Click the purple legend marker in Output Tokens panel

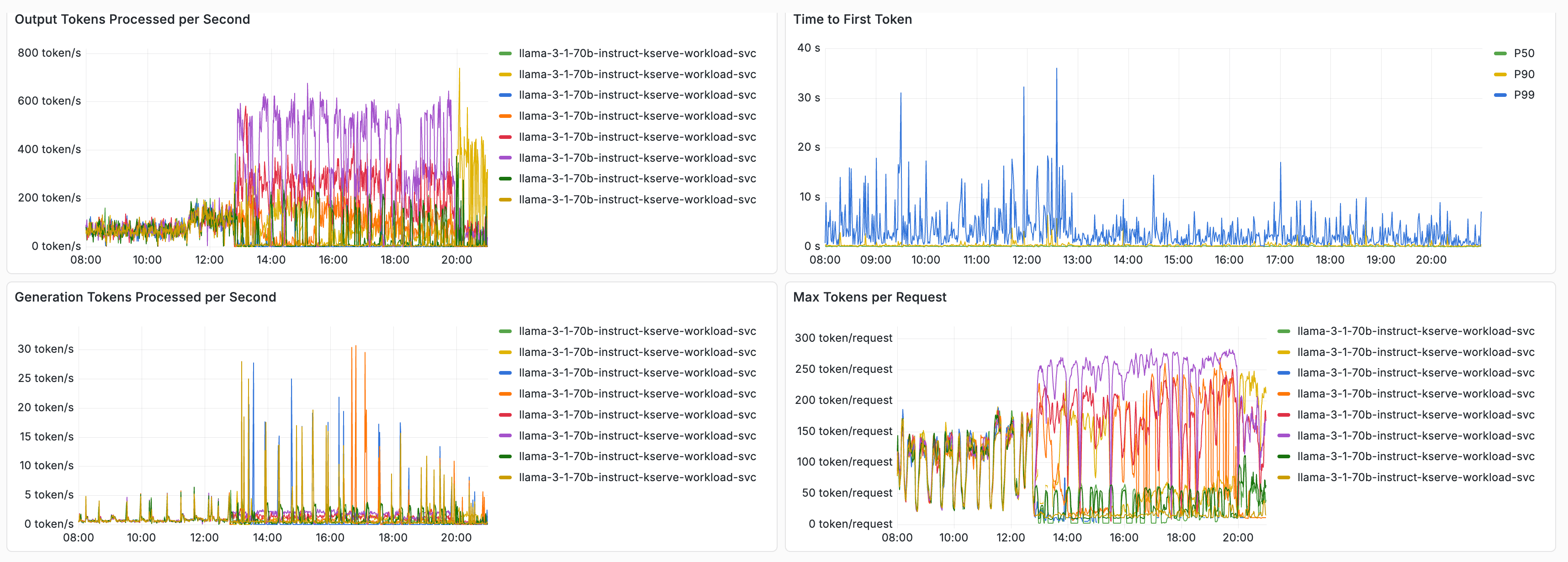click(x=506, y=157)
